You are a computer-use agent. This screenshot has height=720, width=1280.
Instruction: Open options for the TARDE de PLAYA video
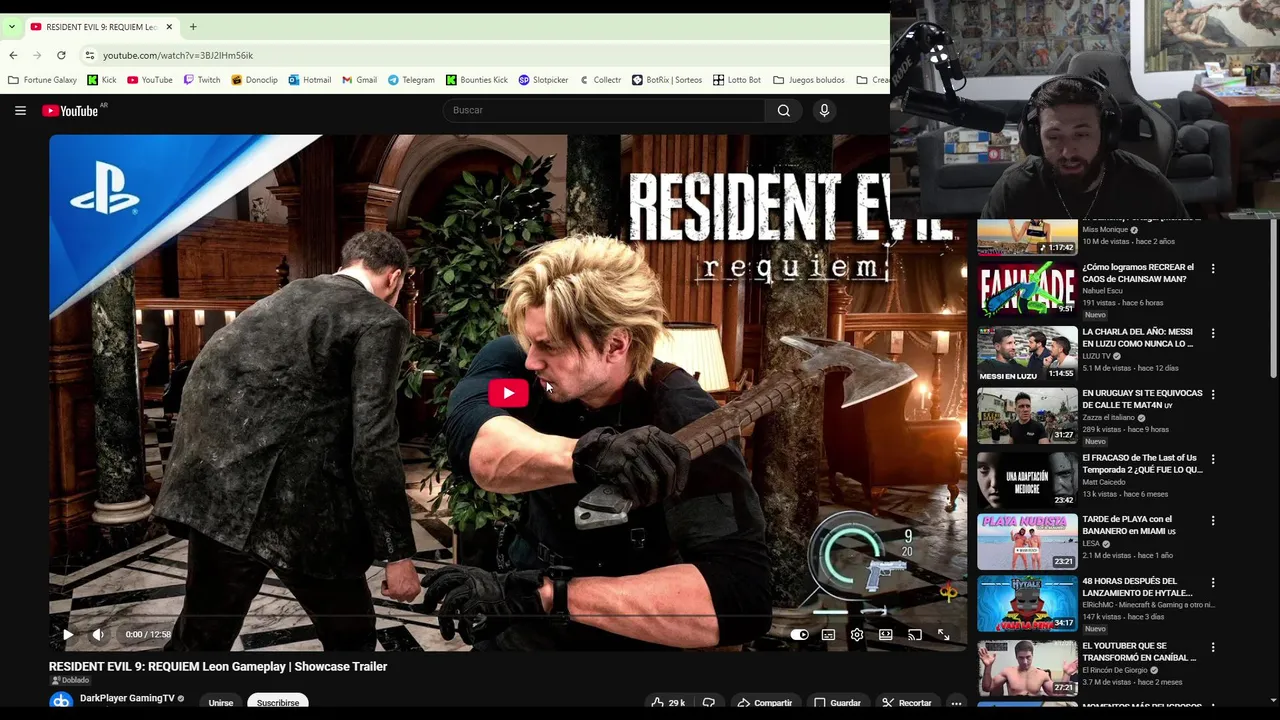click(x=1213, y=521)
